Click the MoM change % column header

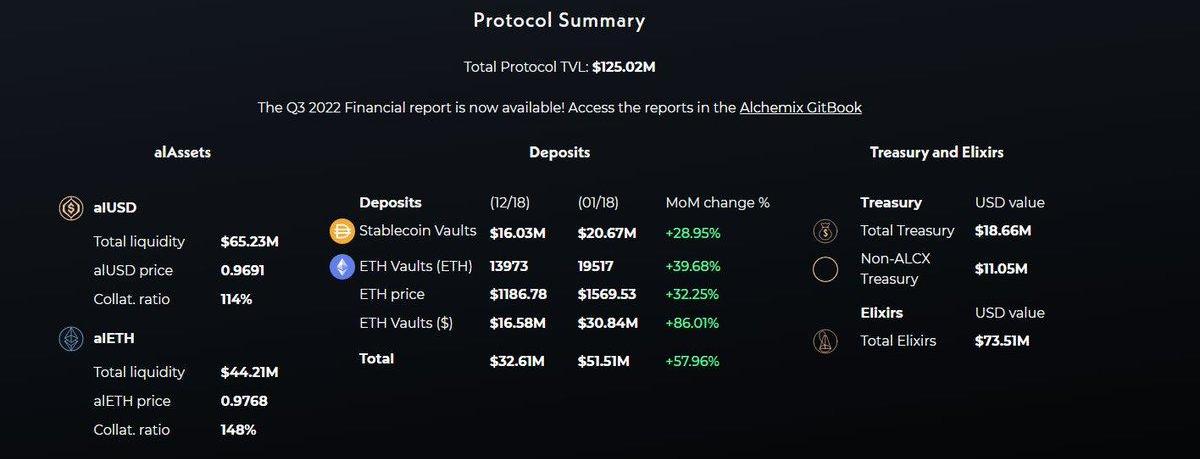(x=717, y=202)
